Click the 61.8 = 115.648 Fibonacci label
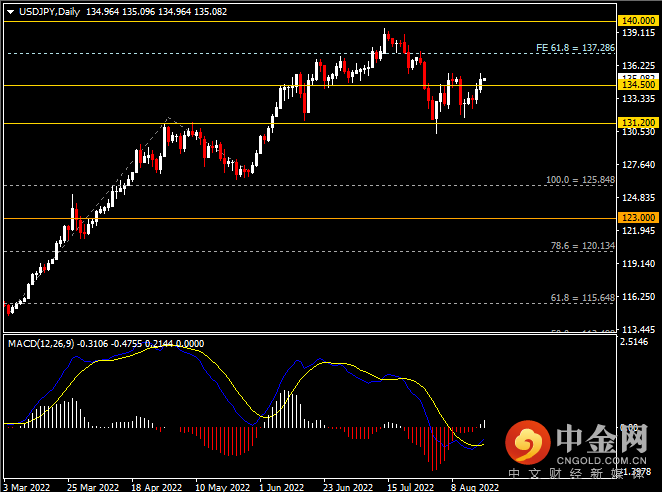Image resolution: width=662 pixels, height=492 pixels. 583,298
